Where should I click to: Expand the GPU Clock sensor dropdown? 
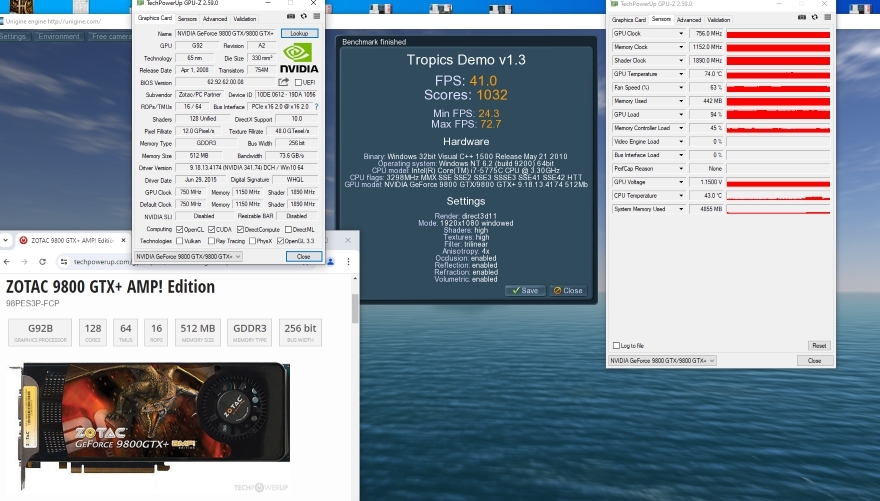tap(681, 34)
